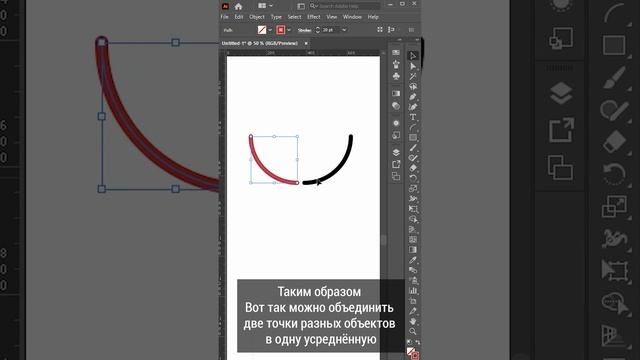This screenshot has width=640, height=360.
Task: Select the Lasso tool
Action: (x=413, y=87)
